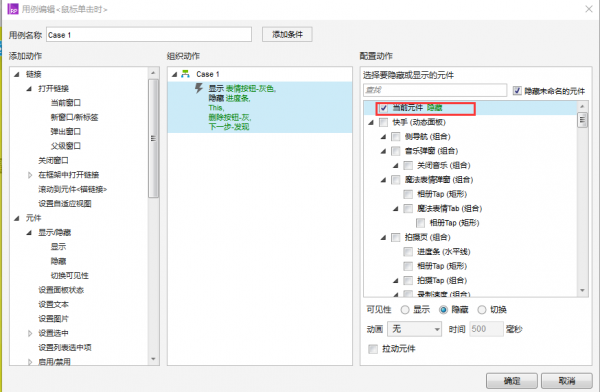Select the 当前窗口 action

pos(65,103)
